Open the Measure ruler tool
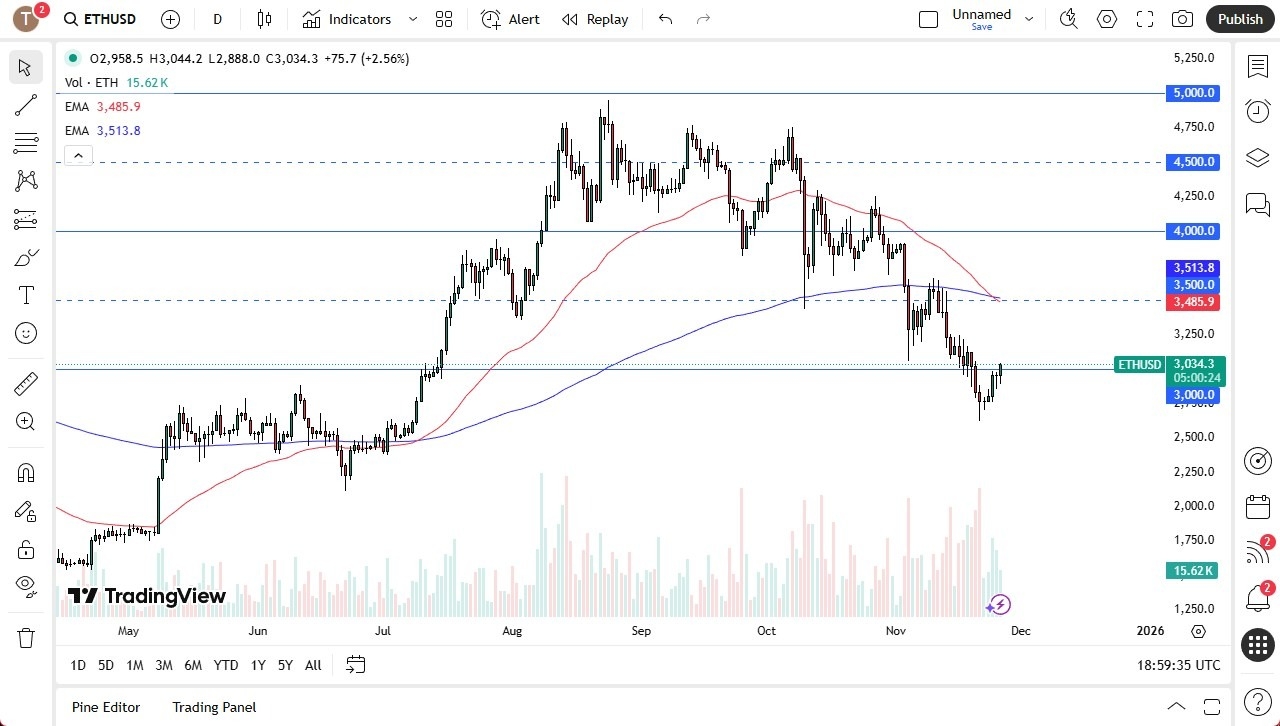 pyautogui.click(x=25, y=383)
